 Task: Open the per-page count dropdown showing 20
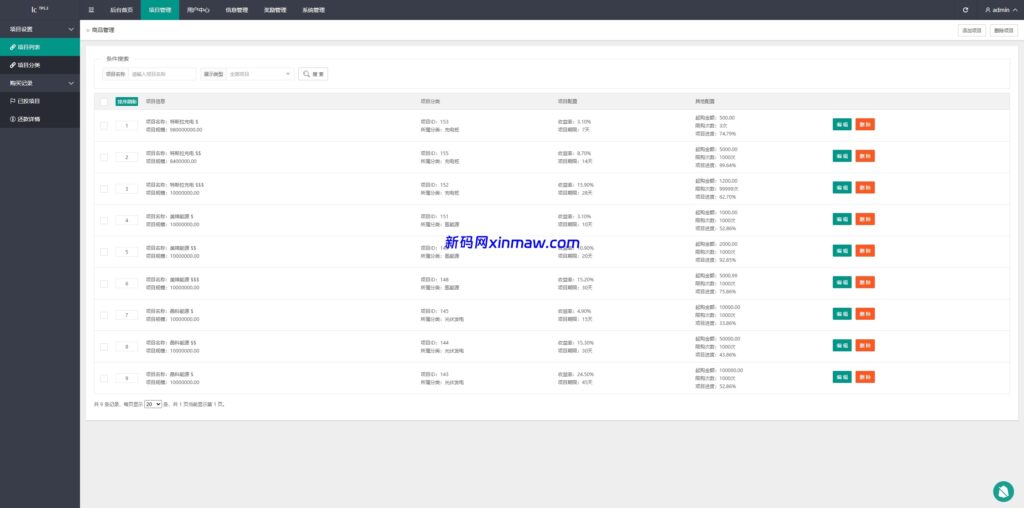pos(153,404)
